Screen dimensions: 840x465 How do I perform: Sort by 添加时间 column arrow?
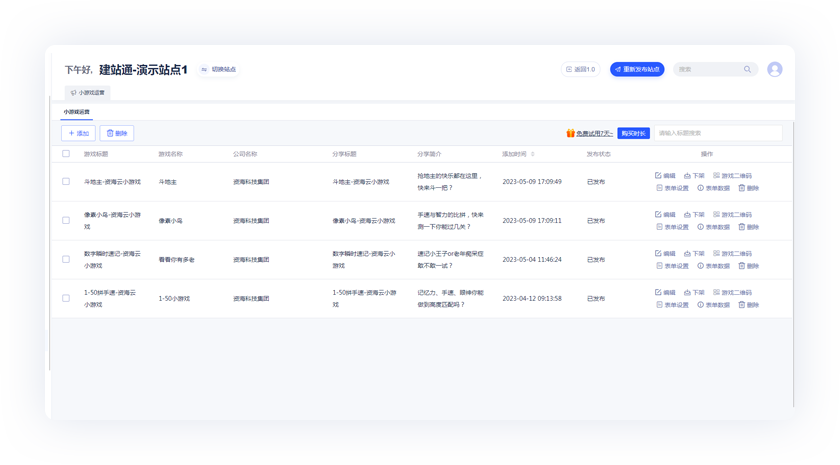(x=532, y=154)
